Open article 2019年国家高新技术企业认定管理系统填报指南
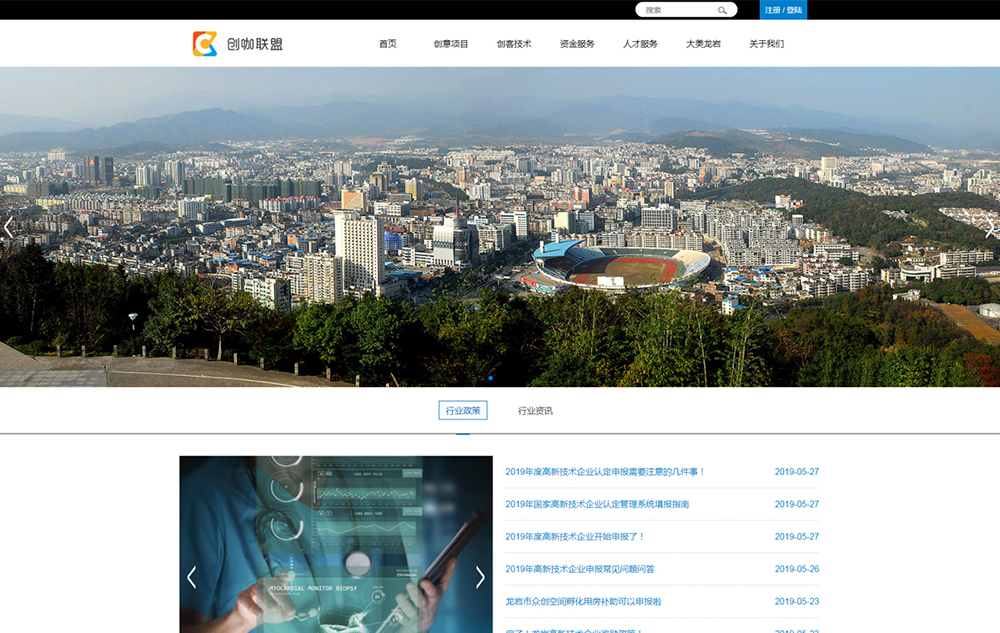This screenshot has height=633, width=1000. coord(597,504)
